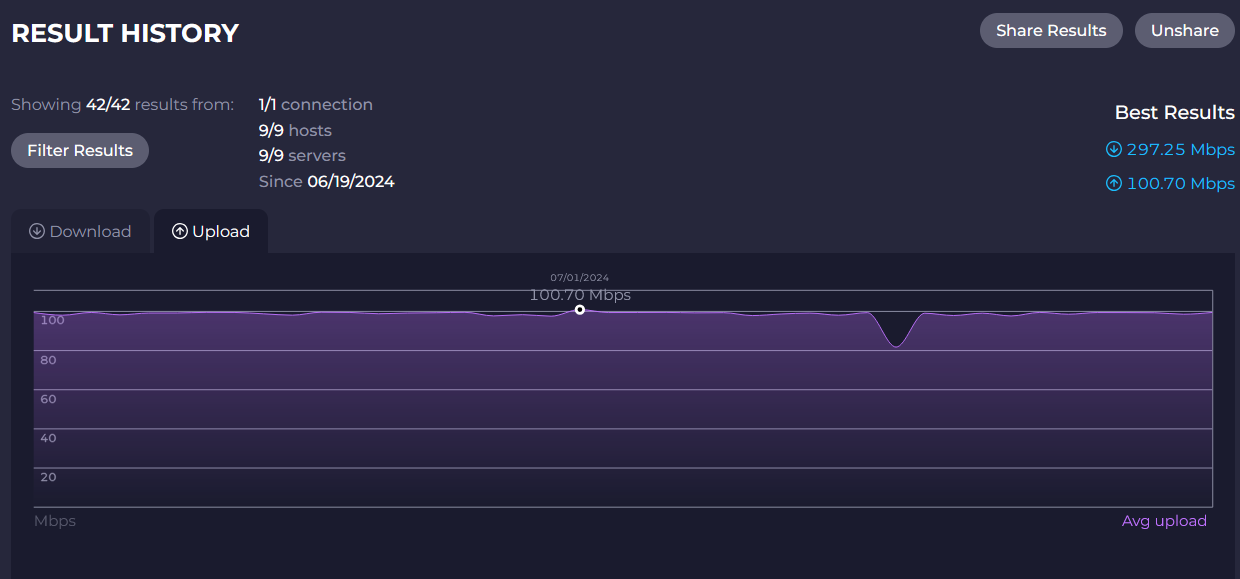
Task: Click the Avg upload legend label
Action: [x=1164, y=520]
